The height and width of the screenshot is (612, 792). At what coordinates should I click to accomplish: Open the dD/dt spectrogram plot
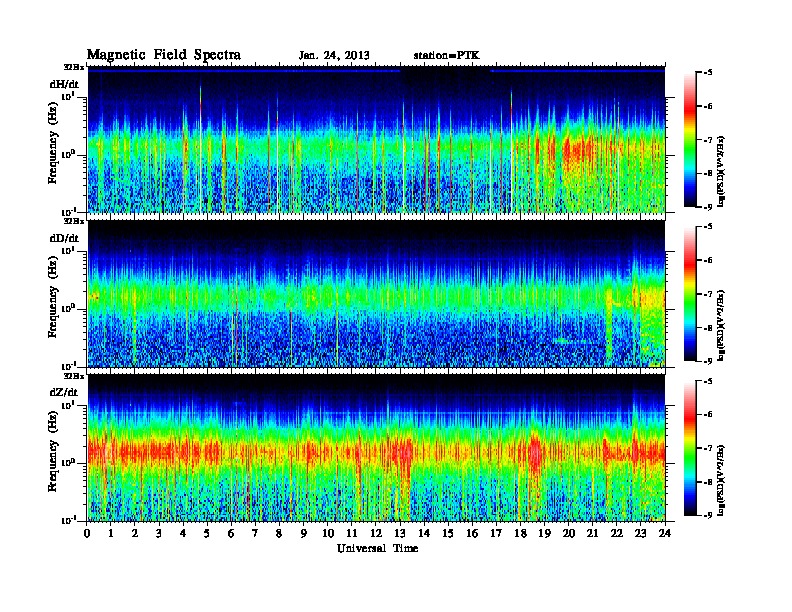coord(376,294)
